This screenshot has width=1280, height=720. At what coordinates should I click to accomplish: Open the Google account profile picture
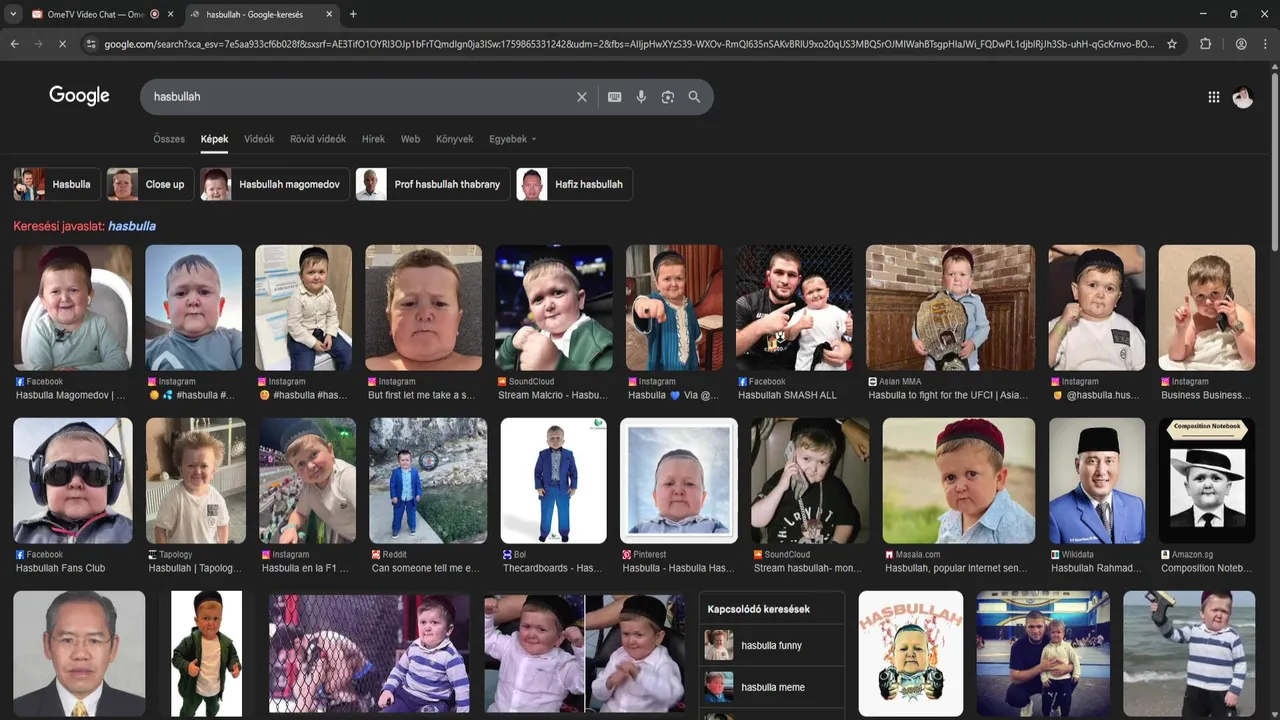[x=1243, y=97]
